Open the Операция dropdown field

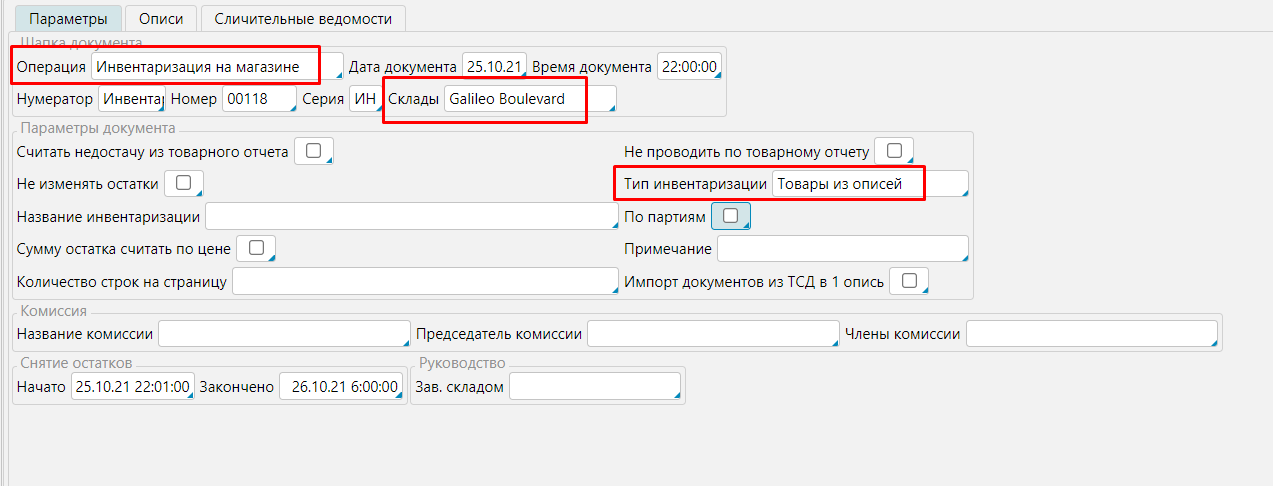(x=216, y=67)
